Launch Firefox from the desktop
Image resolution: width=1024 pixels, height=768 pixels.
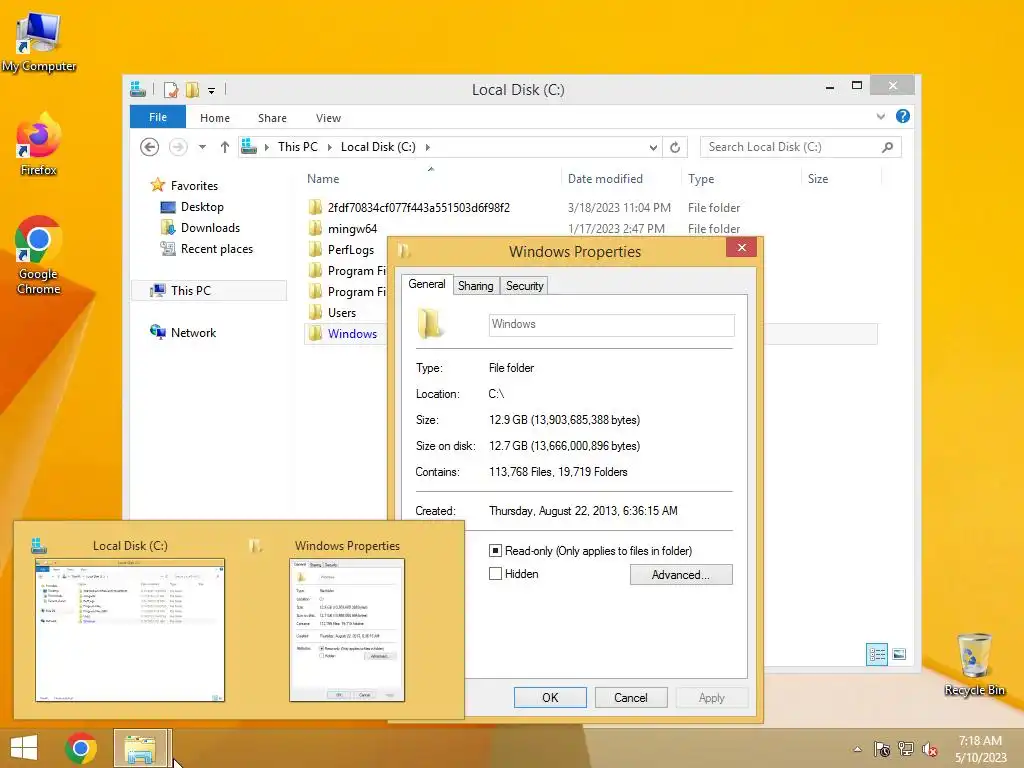39,145
